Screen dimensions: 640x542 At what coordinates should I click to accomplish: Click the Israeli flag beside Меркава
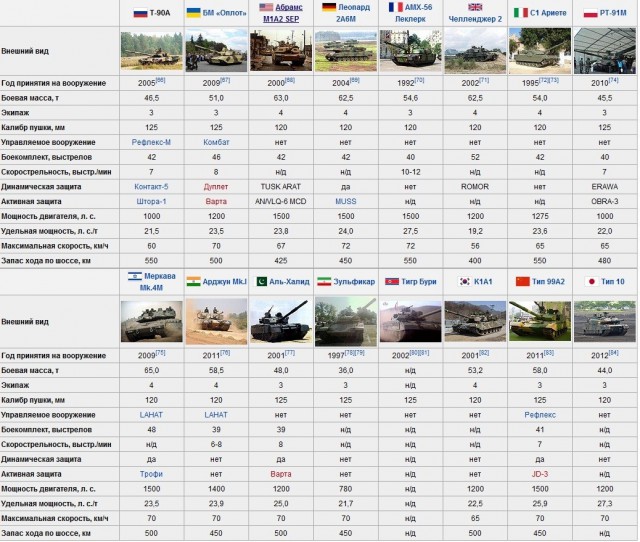point(135,276)
